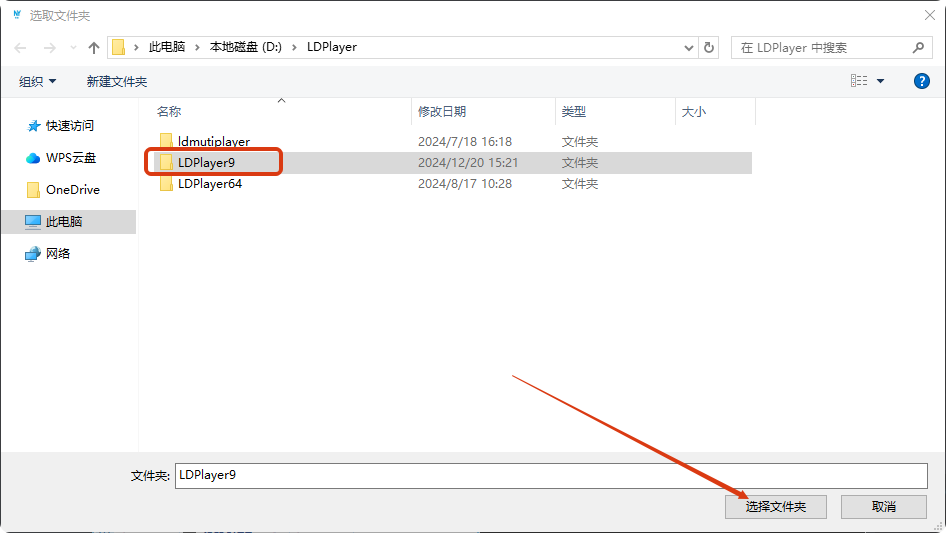Expand the address bar history dropdown
Viewport: 946px width, 533px height.
point(688,47)
